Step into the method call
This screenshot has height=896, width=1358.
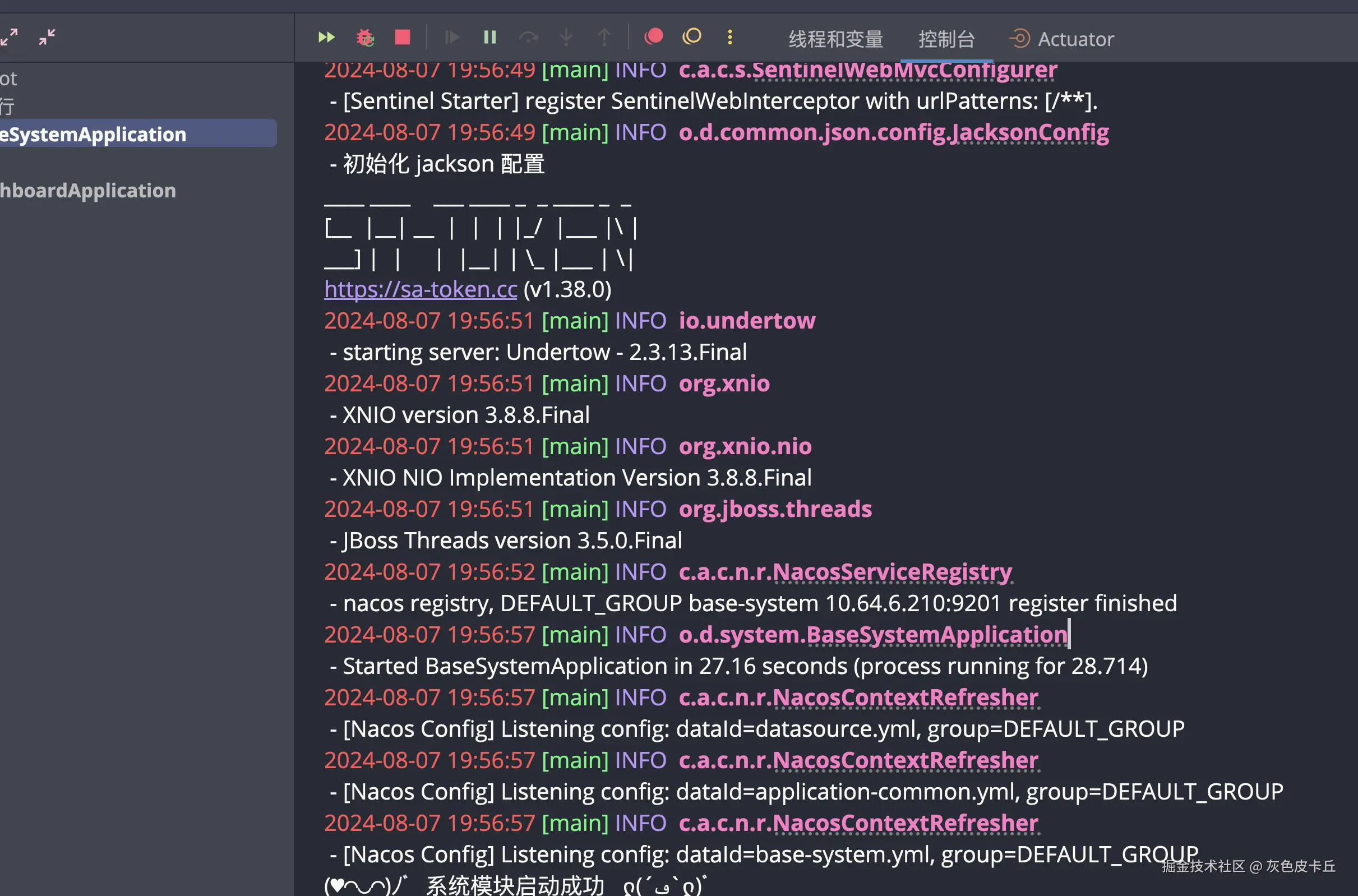566,37
